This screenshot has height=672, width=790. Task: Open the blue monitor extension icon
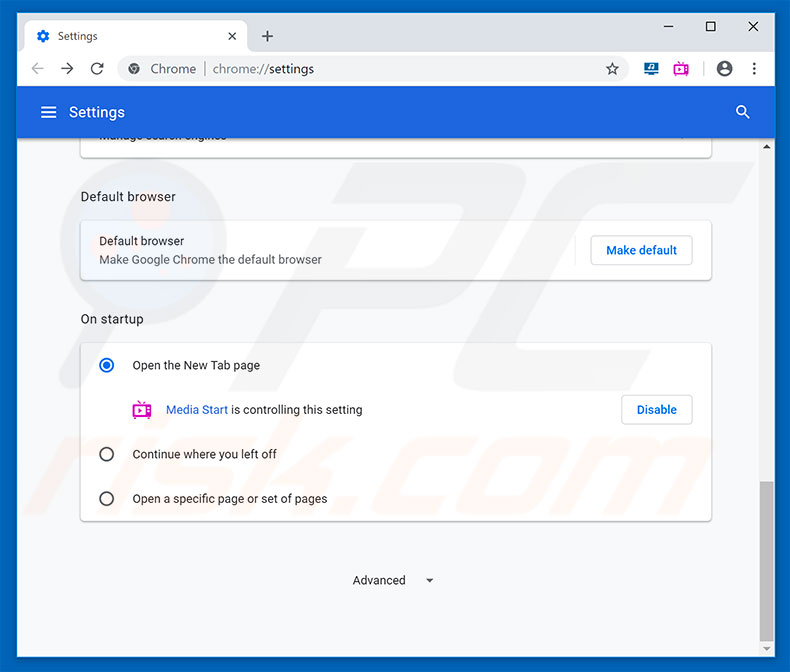tap(651, 69)
